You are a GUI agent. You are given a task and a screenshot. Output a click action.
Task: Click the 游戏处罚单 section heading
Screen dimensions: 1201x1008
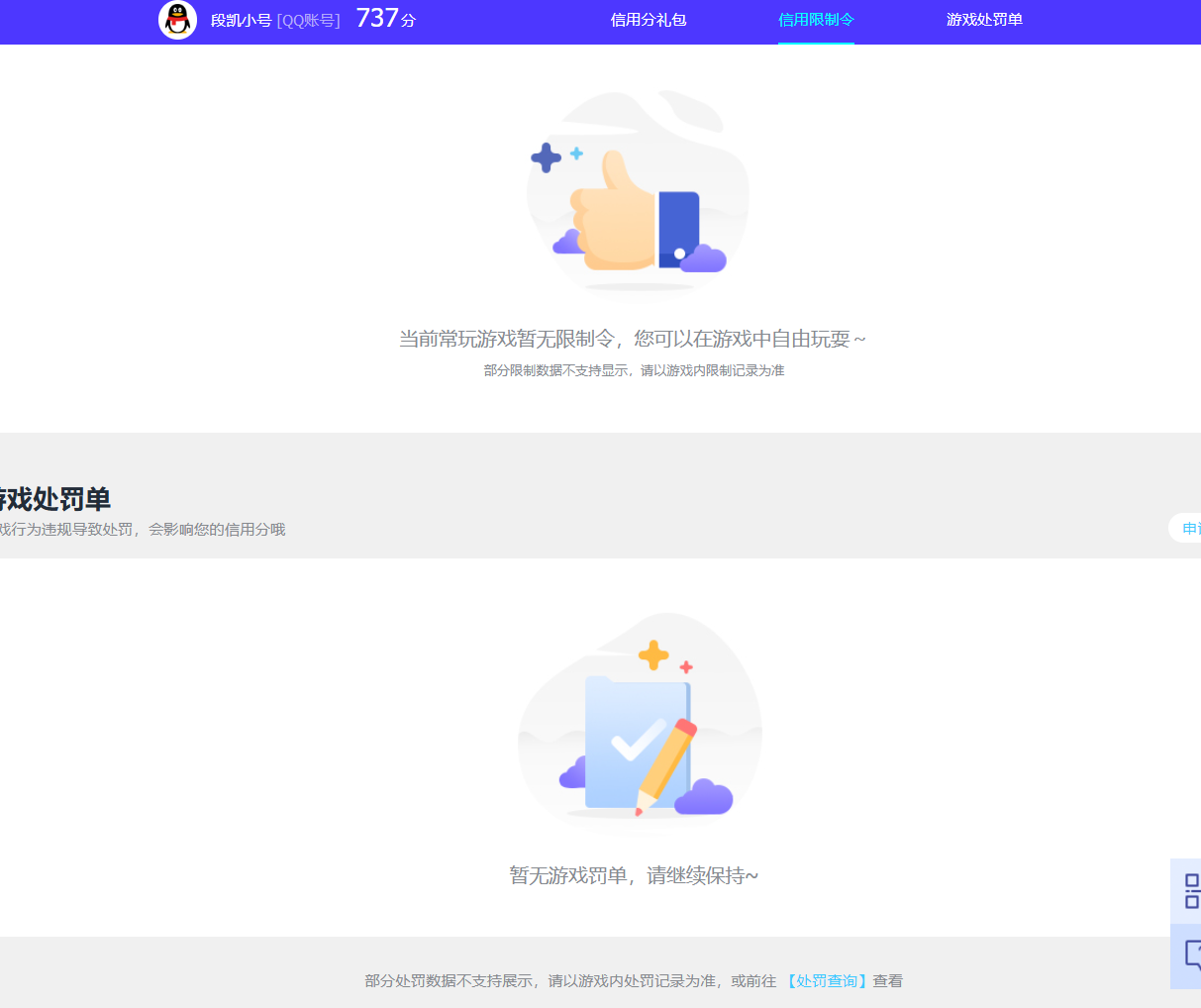pyautogui.click(x=50, y=500)
